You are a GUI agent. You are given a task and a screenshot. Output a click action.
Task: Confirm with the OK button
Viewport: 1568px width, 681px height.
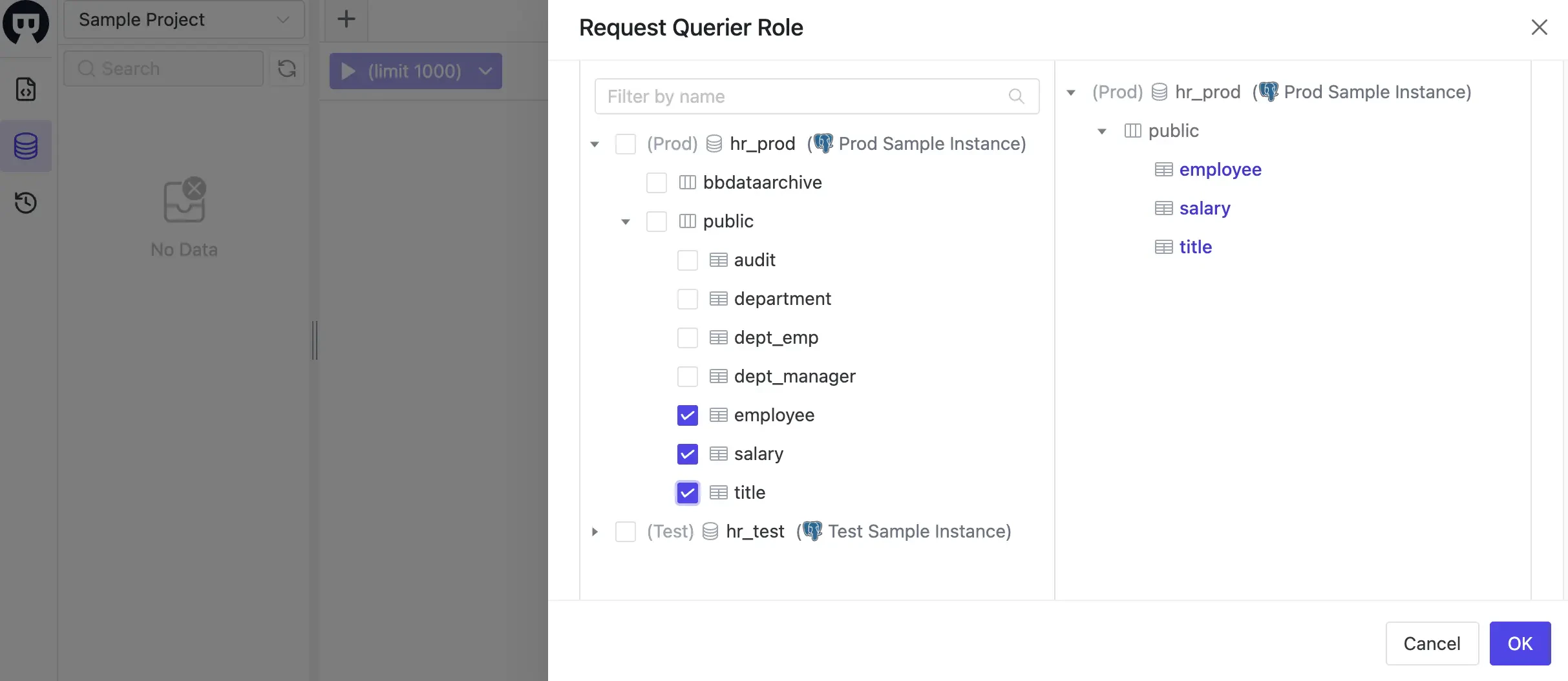1520,644
